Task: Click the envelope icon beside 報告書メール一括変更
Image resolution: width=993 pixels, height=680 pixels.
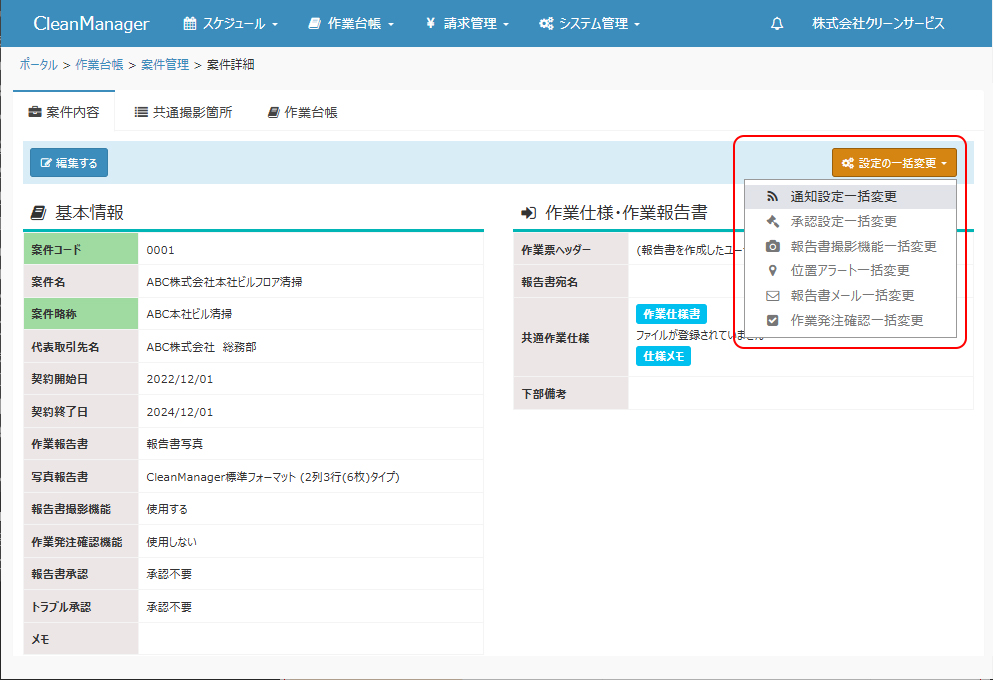Action: click(x=772, y=296)
